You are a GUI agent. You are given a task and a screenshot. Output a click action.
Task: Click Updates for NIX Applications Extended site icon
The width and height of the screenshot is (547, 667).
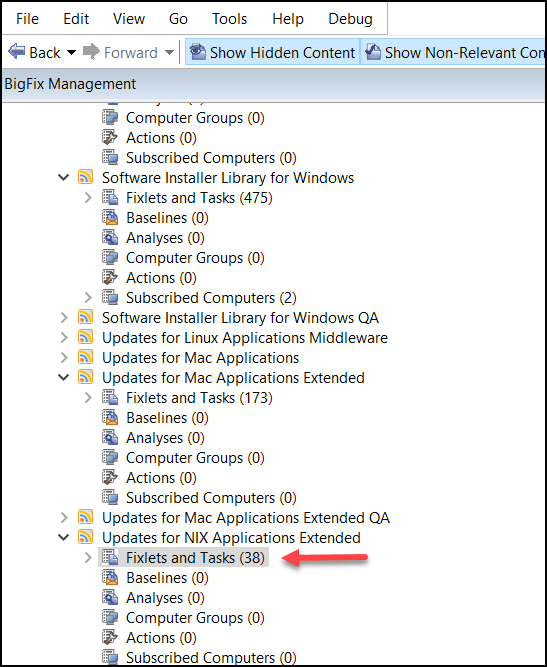85,537
